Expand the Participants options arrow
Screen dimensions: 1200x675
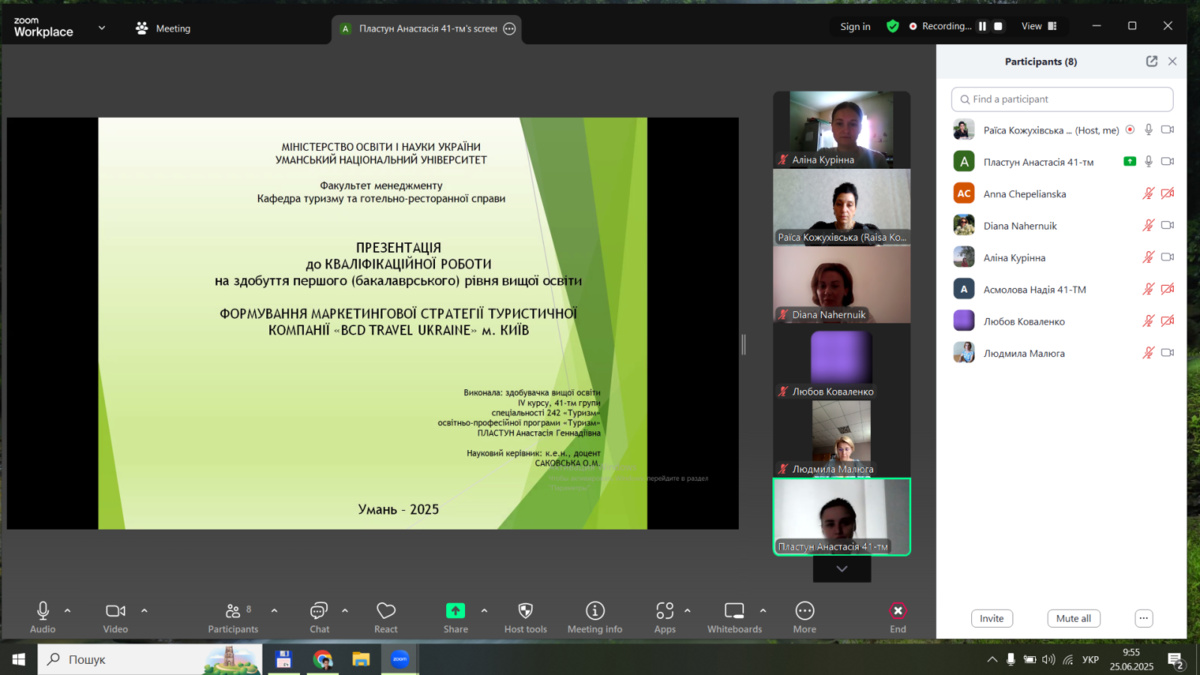[274, 610]
